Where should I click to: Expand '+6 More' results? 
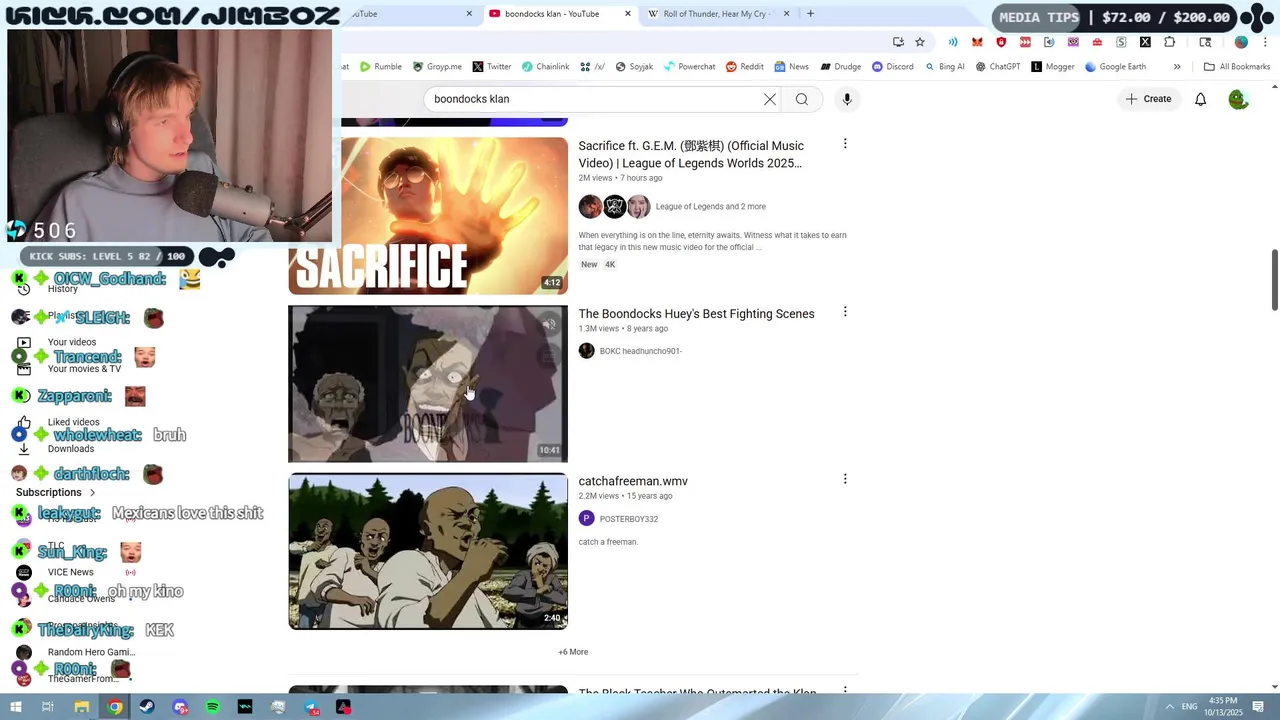coord(573,652)
